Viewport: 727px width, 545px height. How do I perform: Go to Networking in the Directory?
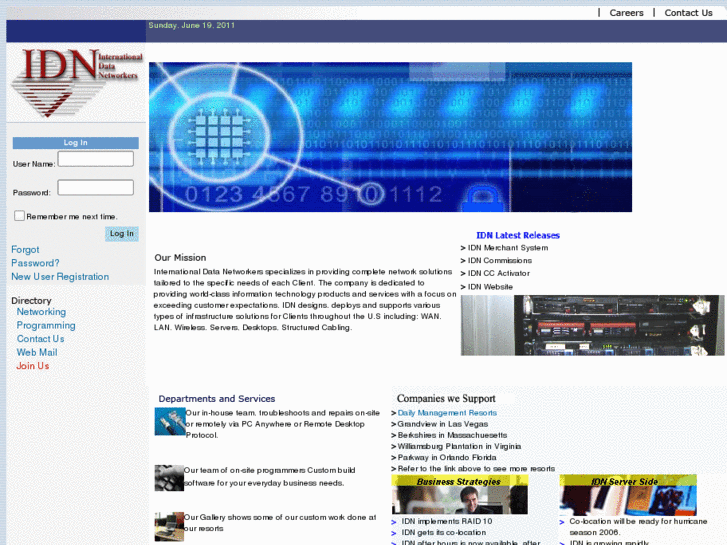point(41,312)
